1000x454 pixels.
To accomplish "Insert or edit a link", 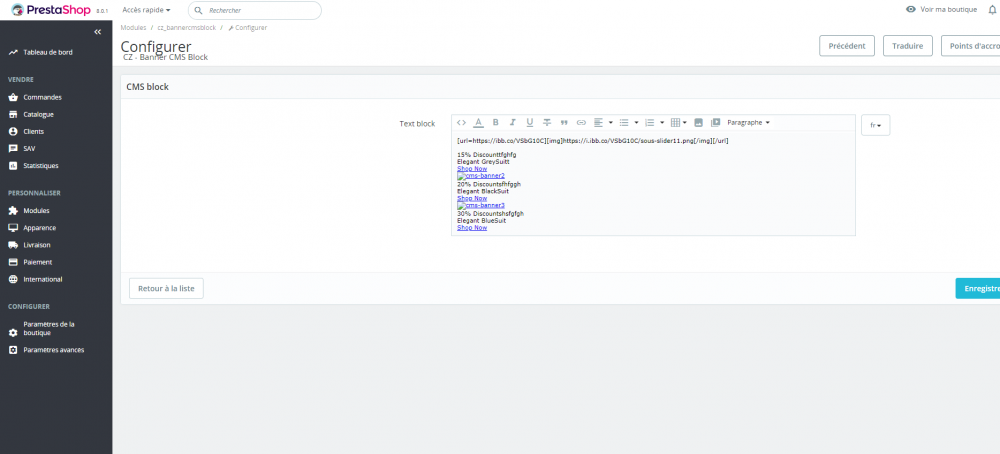I will tap(581, 122).
